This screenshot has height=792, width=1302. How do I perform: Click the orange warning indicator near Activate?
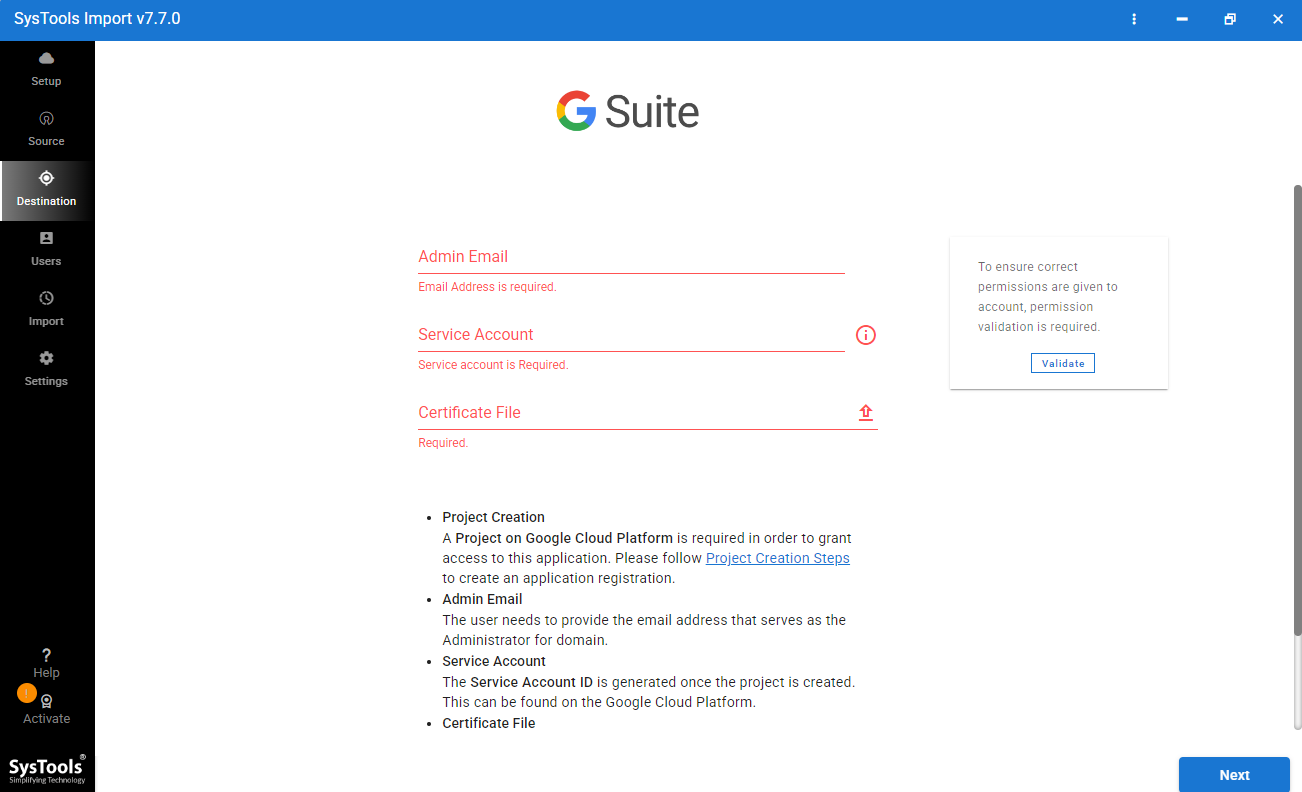26,692
